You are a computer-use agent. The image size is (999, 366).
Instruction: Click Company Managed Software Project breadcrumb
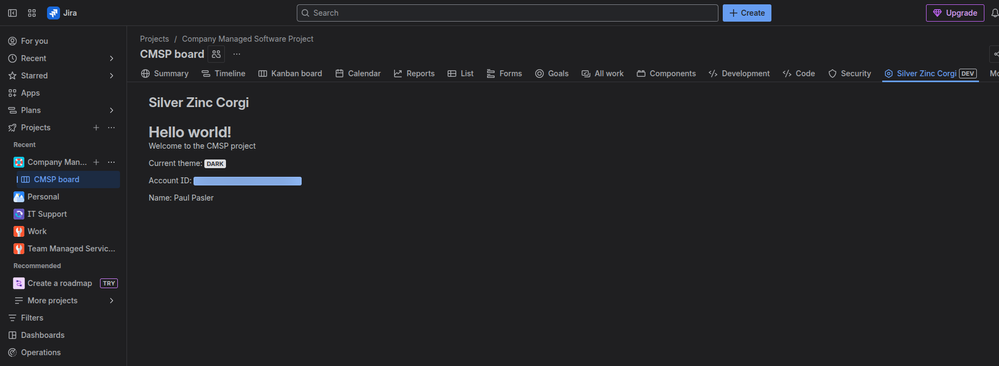pyautogui.click(x=248, y=39)
